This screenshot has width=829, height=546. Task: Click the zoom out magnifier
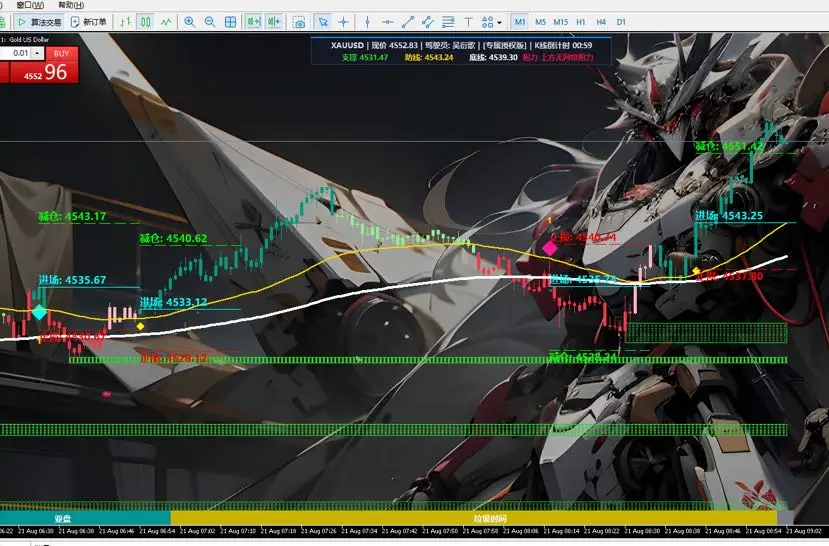(x=210, y=22)
